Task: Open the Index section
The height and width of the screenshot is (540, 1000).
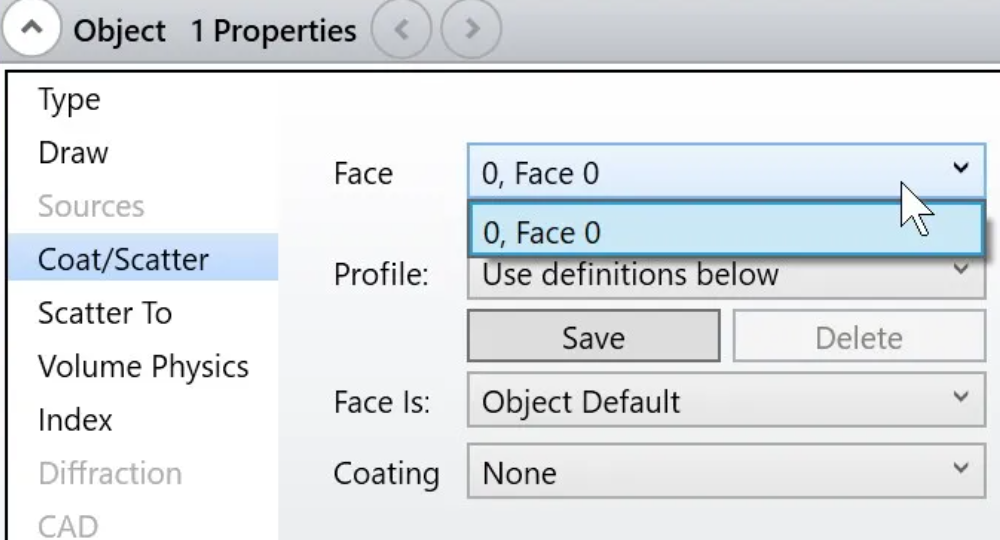Action: [x=75, y=420]
